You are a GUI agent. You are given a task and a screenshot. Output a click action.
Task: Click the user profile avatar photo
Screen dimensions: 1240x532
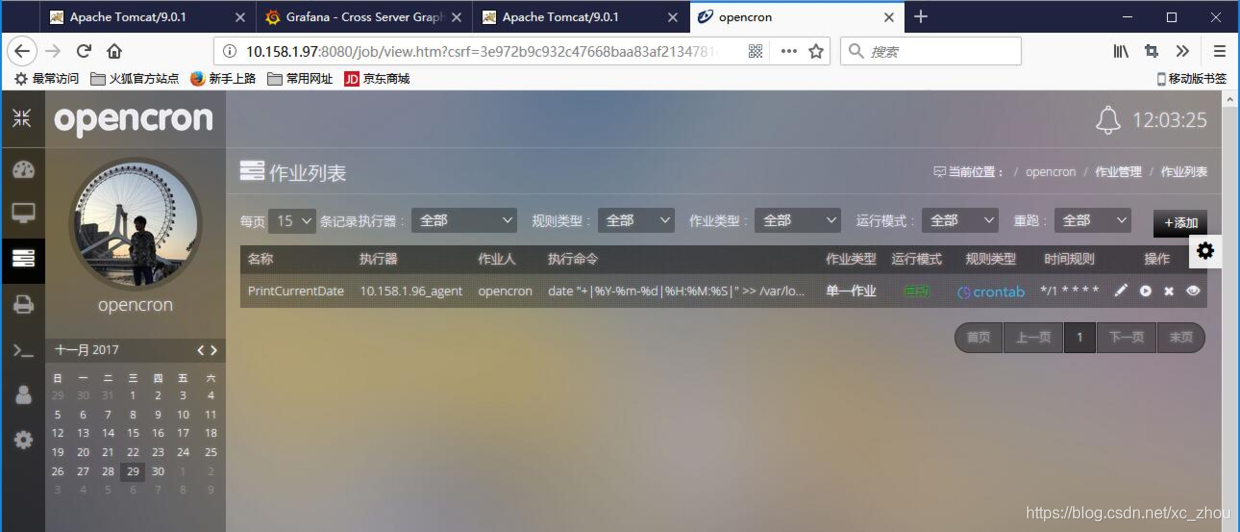coord(135,223)
